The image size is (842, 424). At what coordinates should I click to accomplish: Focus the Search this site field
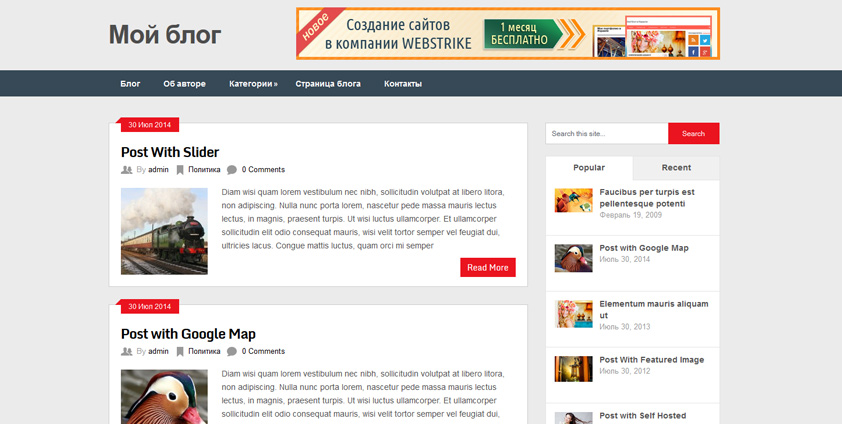pos(607,134)
